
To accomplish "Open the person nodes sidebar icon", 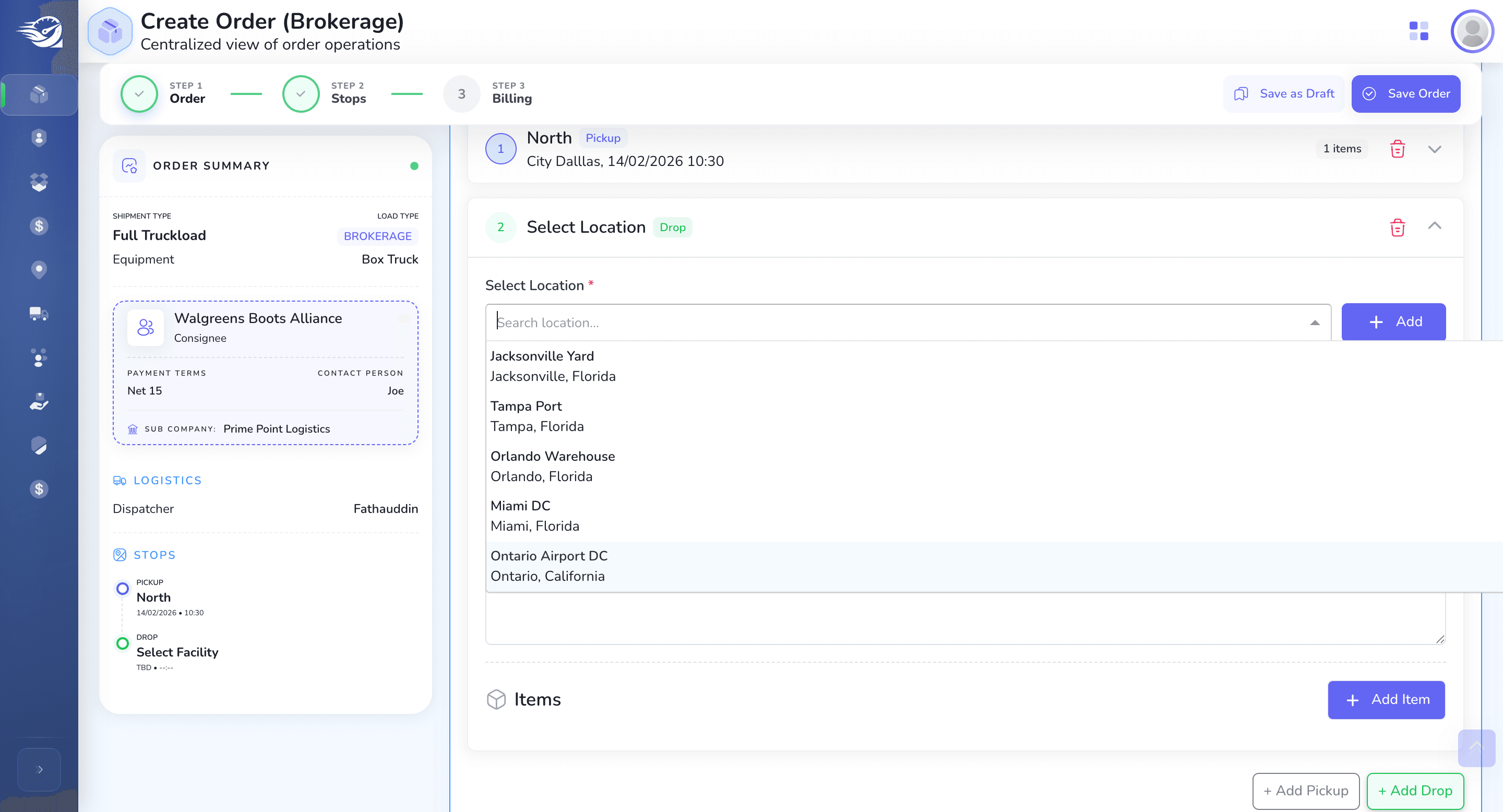I will [x=39, y=357].
